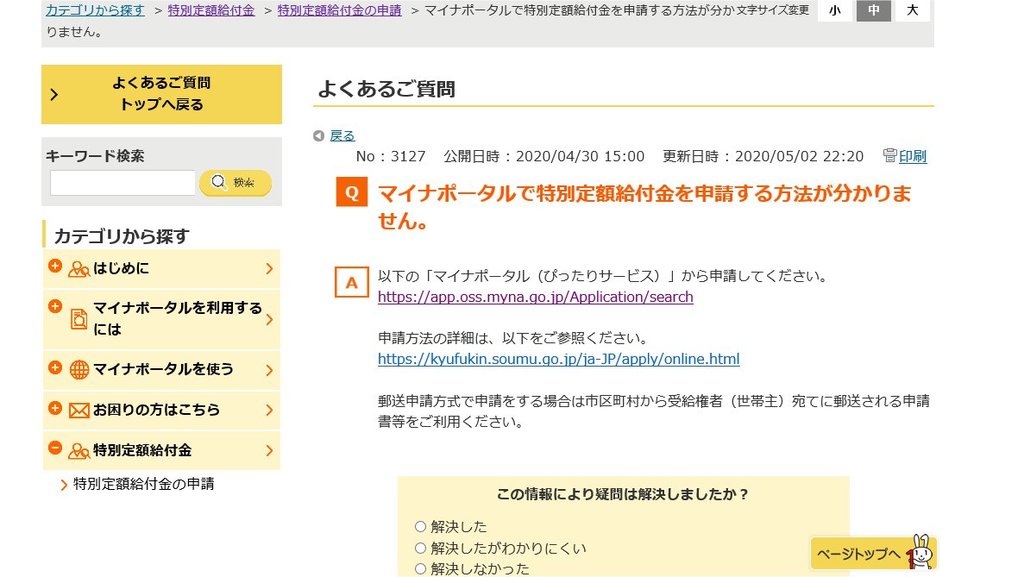Click the back arrow icon beside 戻る
The image size is (1024, 577).
319,136
